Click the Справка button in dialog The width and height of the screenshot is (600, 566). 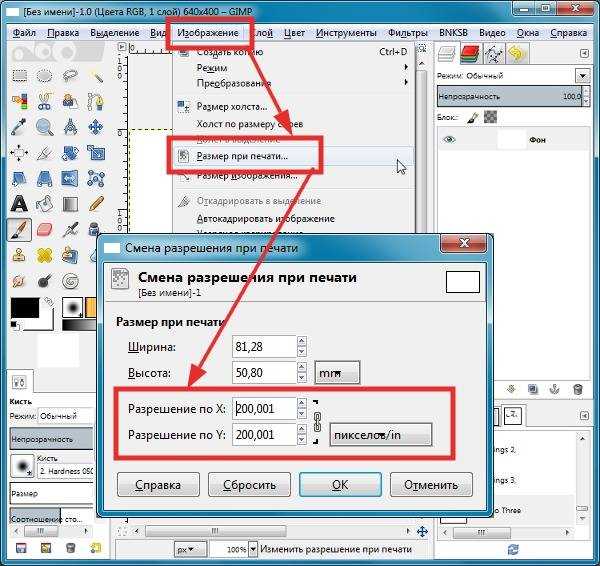coord(158,484)
